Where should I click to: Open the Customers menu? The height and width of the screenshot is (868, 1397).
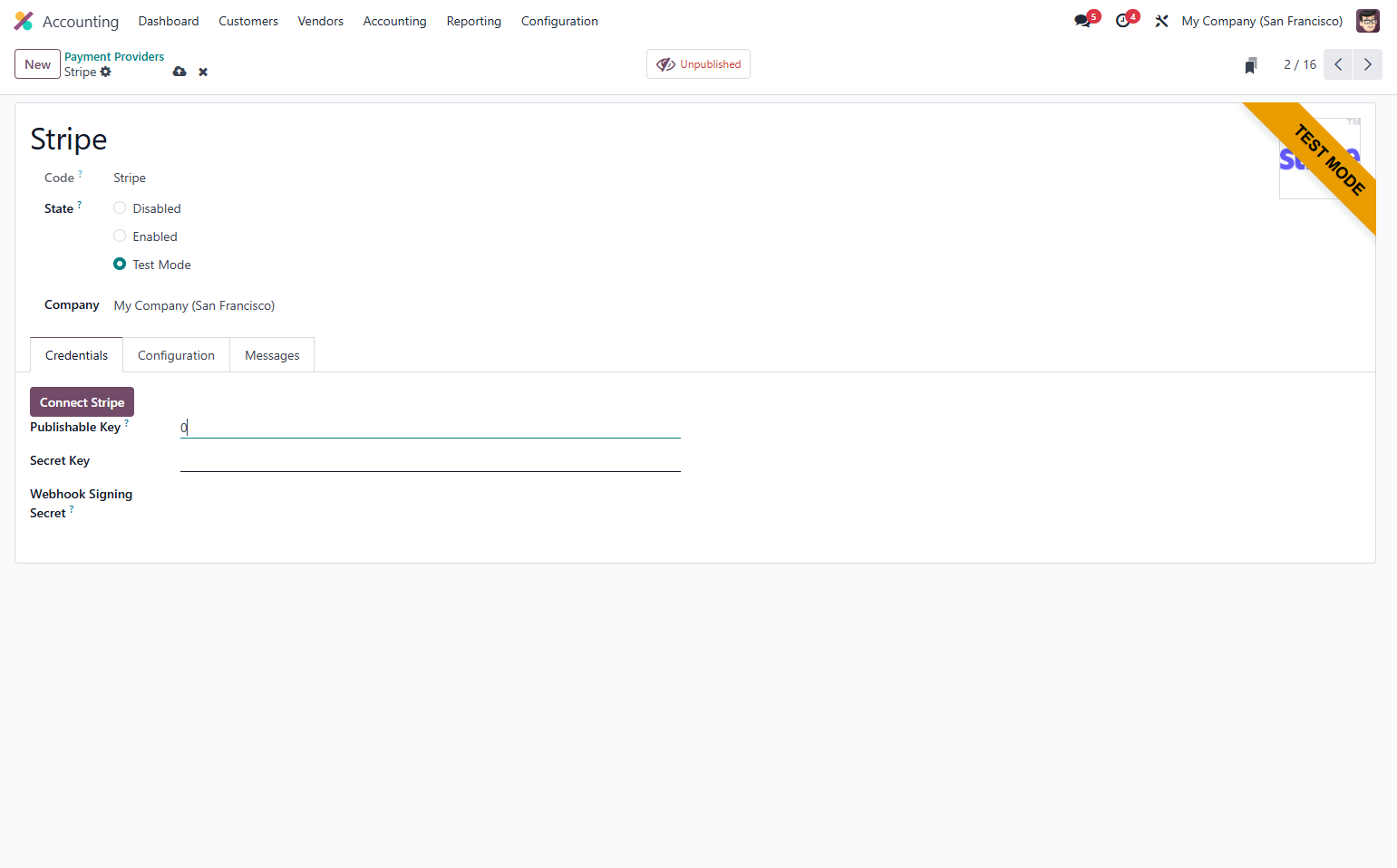coord(248,21)
